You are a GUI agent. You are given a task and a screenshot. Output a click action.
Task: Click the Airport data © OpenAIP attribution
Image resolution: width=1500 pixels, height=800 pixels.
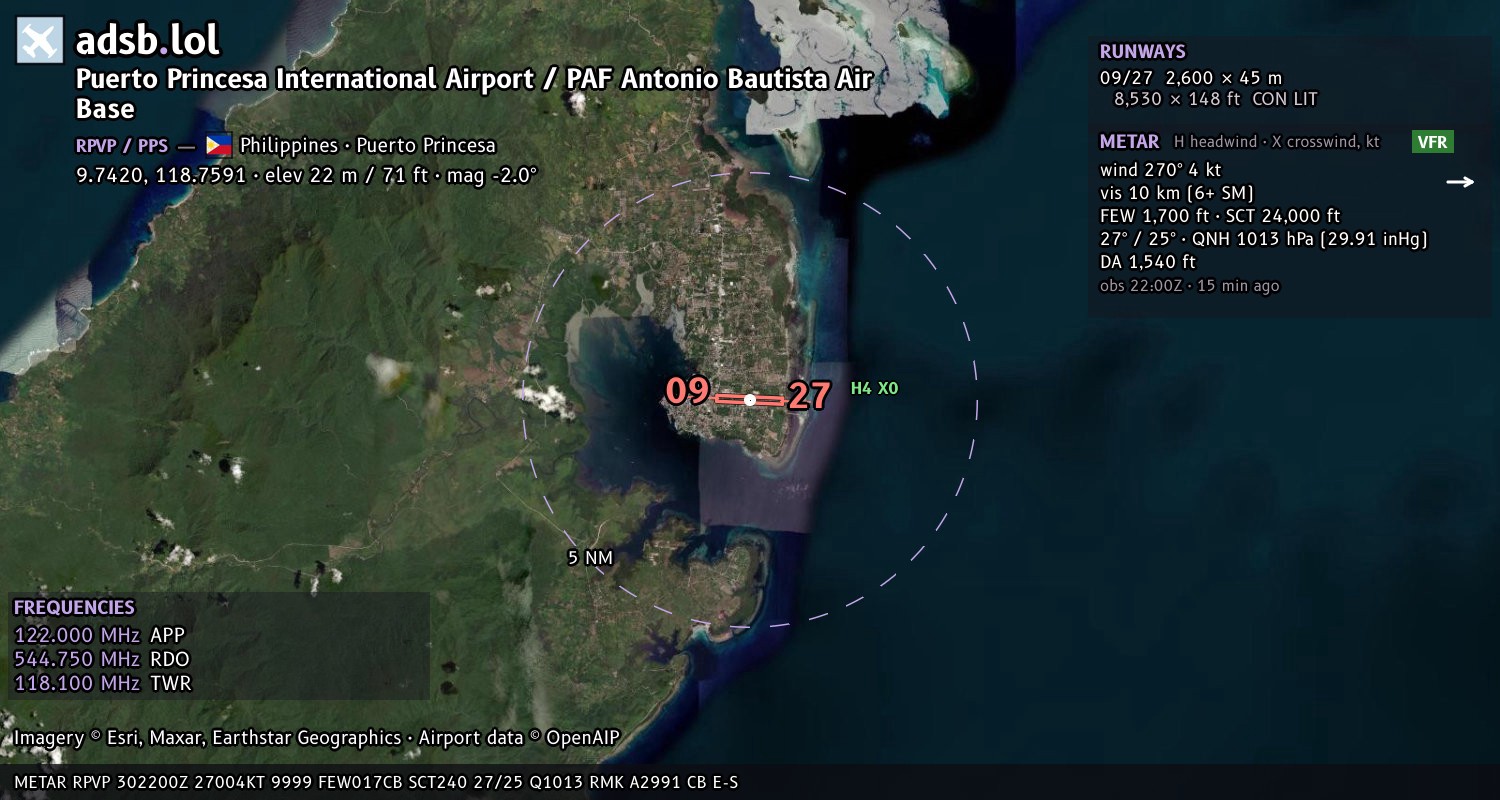click(519, 738)
